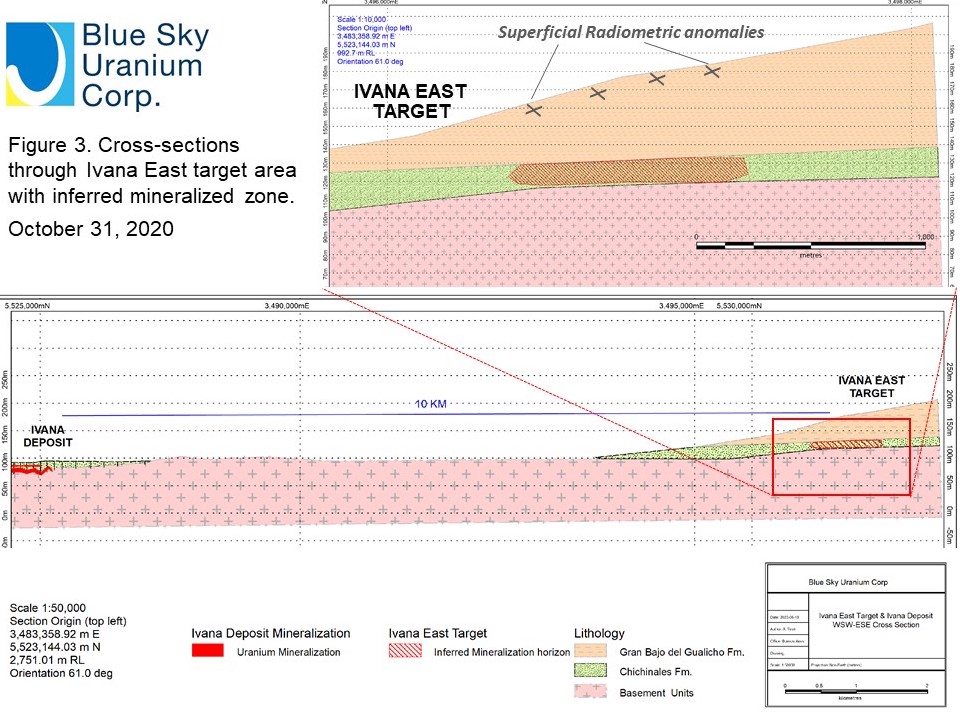This screenshot has height=715, width=960.
Task: Select the hatched Inferred Mineralization horizon legend swatch
Action: [x=407, y=653]
